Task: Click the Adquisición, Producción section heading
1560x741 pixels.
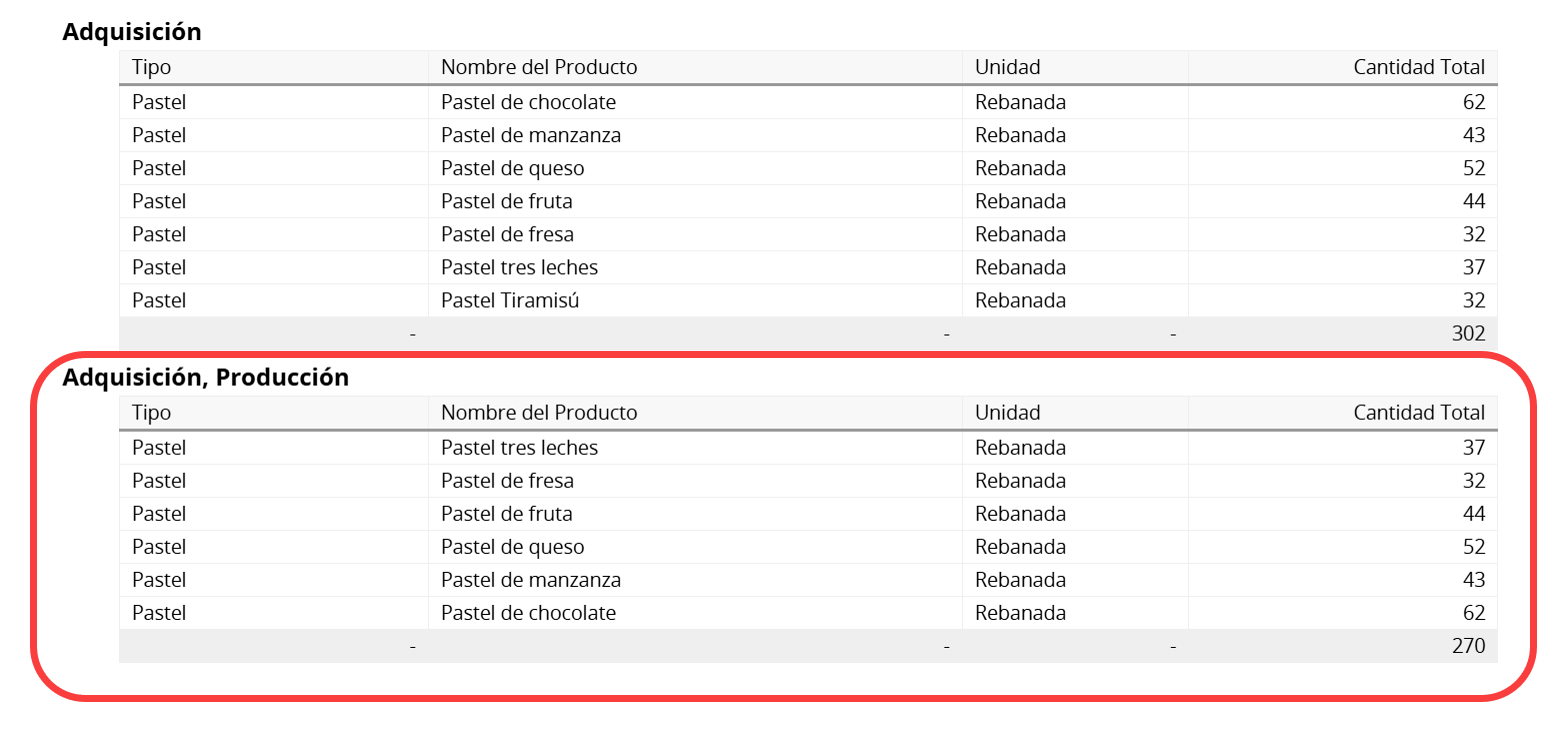Action: click(x=206, y=377)
